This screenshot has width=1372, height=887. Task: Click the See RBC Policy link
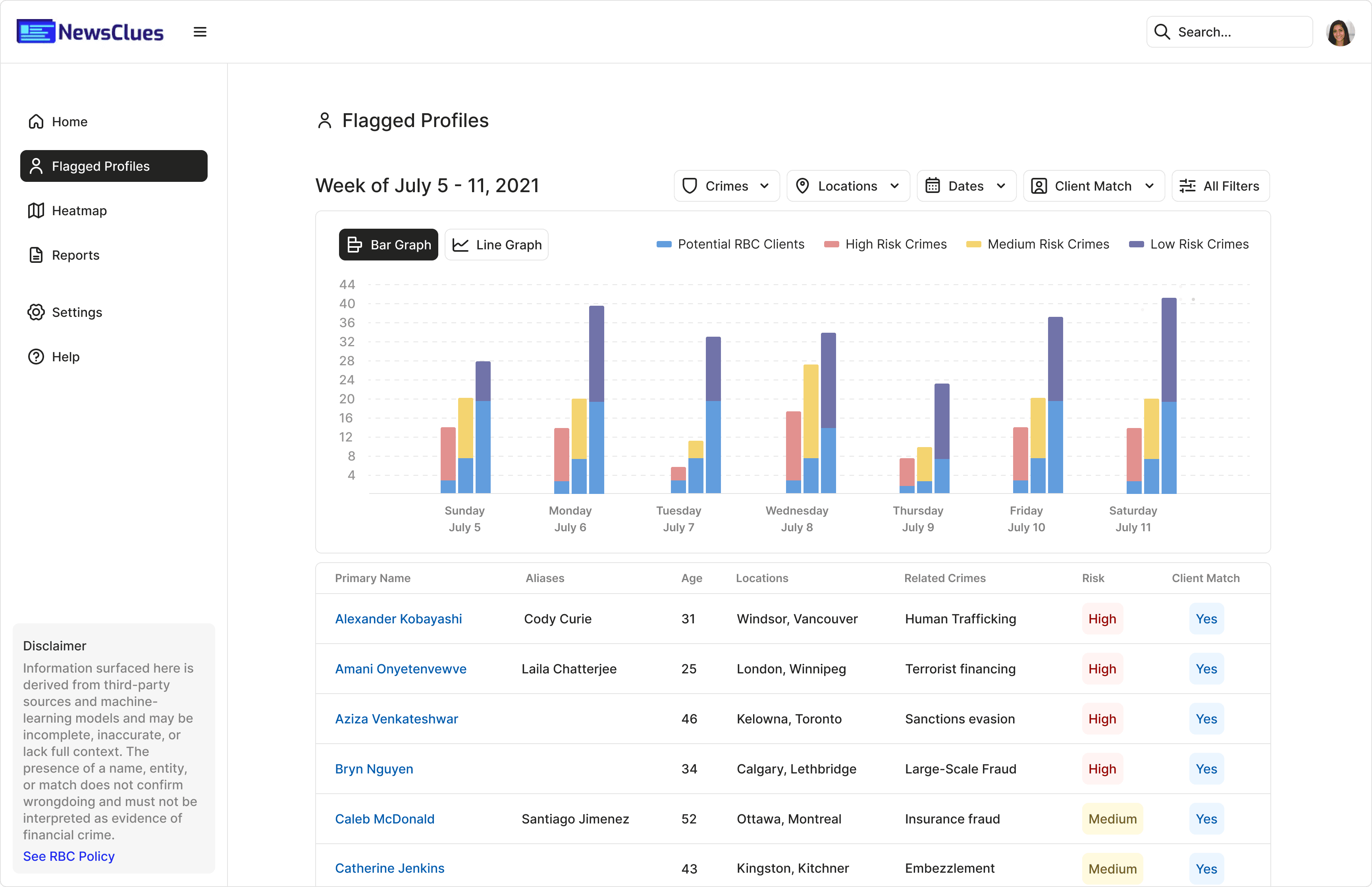(x=69, y=856)
